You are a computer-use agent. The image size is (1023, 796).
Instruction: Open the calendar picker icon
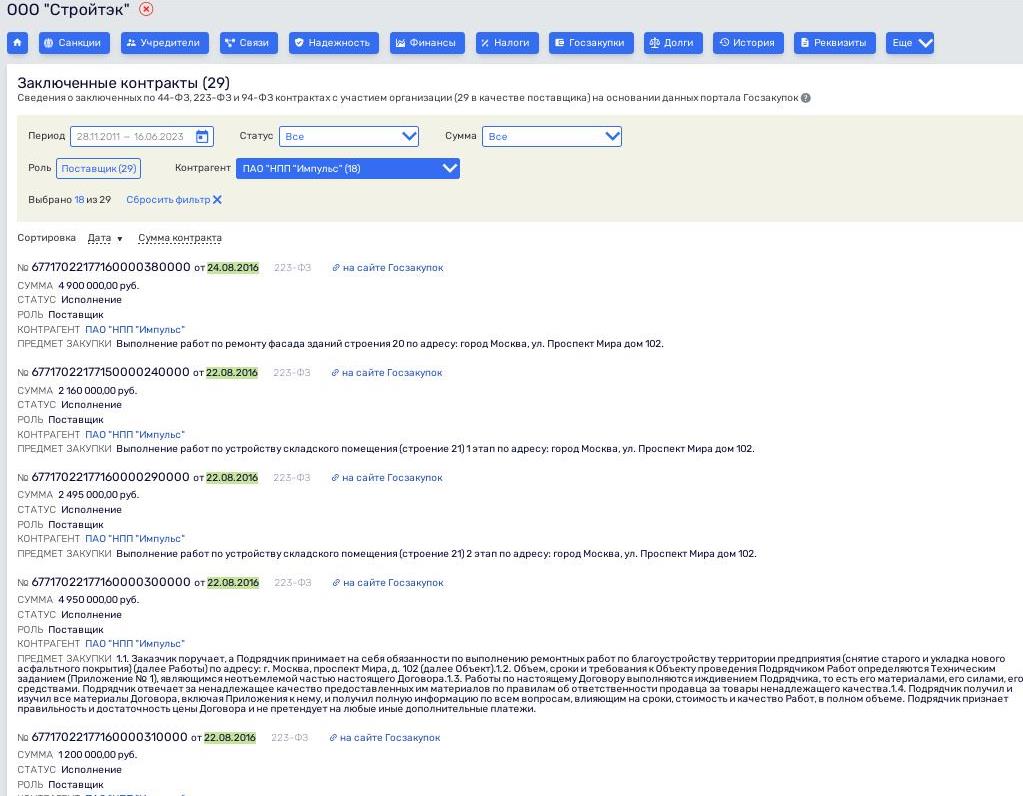click(202, 136)
